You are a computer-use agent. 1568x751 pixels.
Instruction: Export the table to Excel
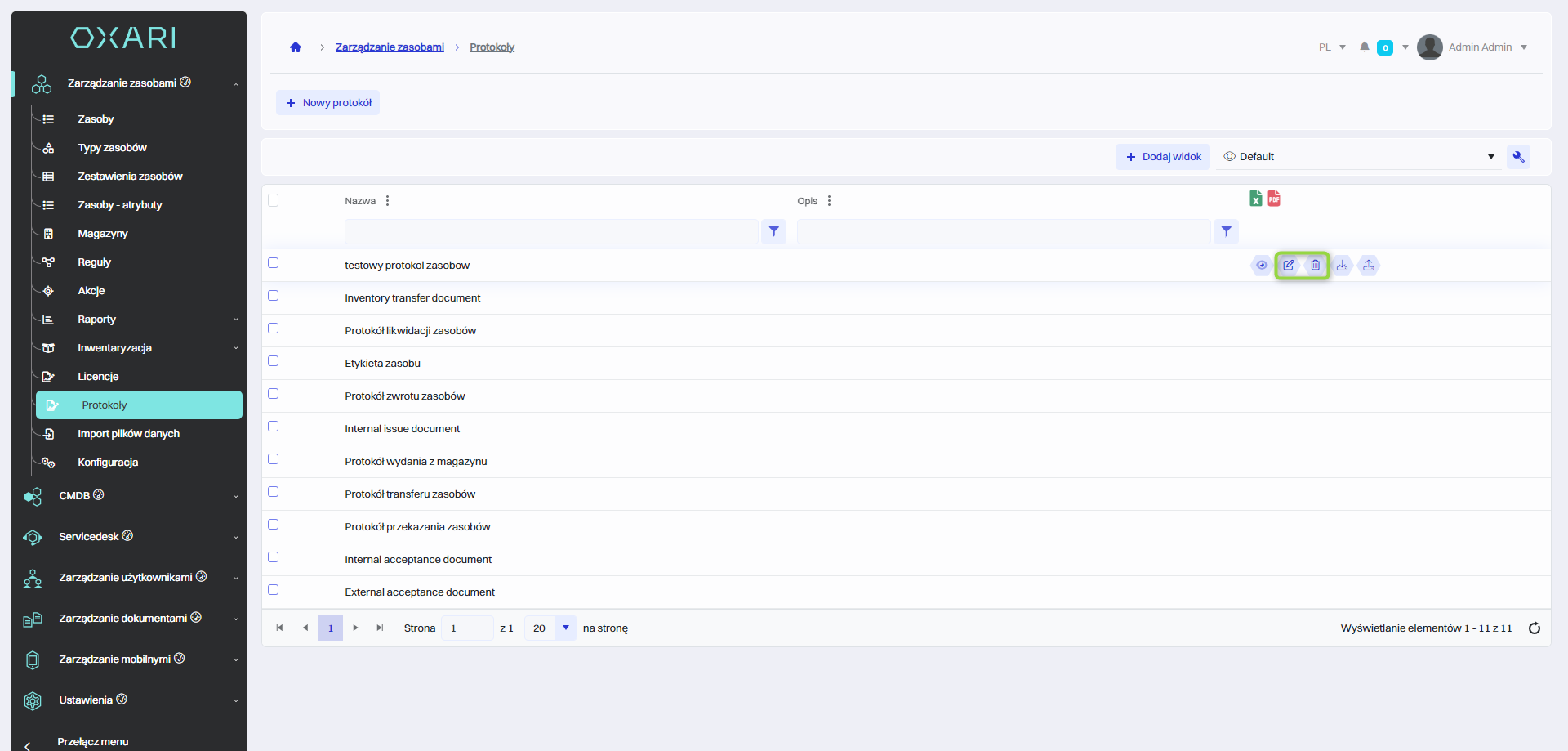click(1255, 199)
